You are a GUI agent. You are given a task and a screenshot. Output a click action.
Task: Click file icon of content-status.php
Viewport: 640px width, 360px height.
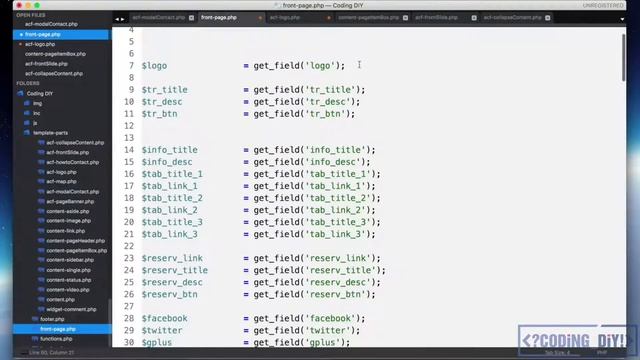pyautogui.click(x=41, y=280)
